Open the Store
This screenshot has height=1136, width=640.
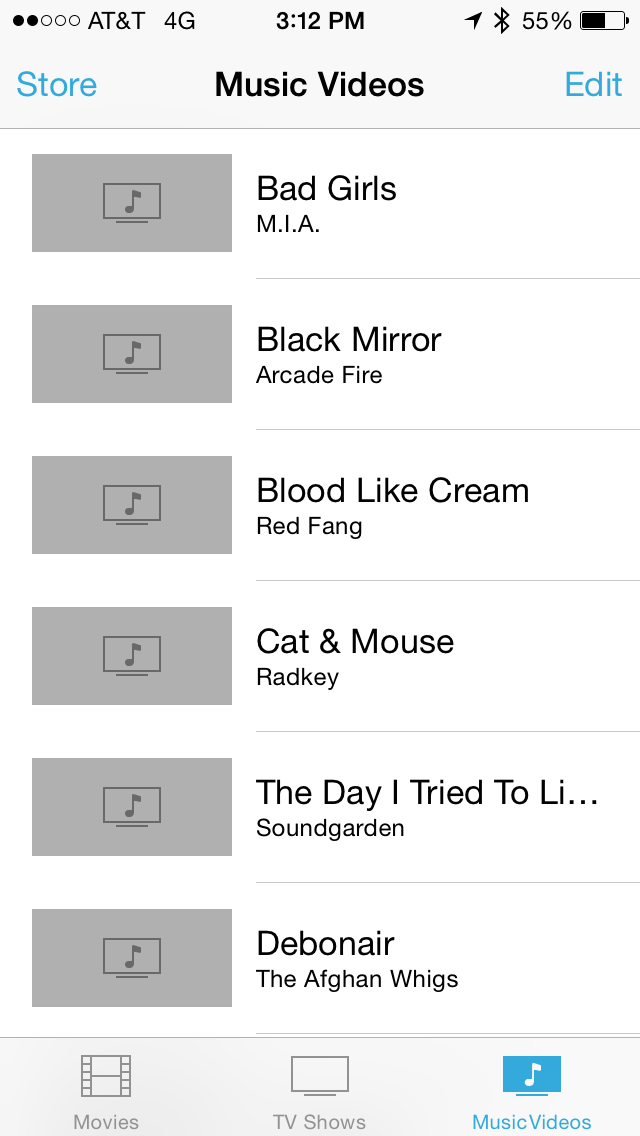[57, 84]
